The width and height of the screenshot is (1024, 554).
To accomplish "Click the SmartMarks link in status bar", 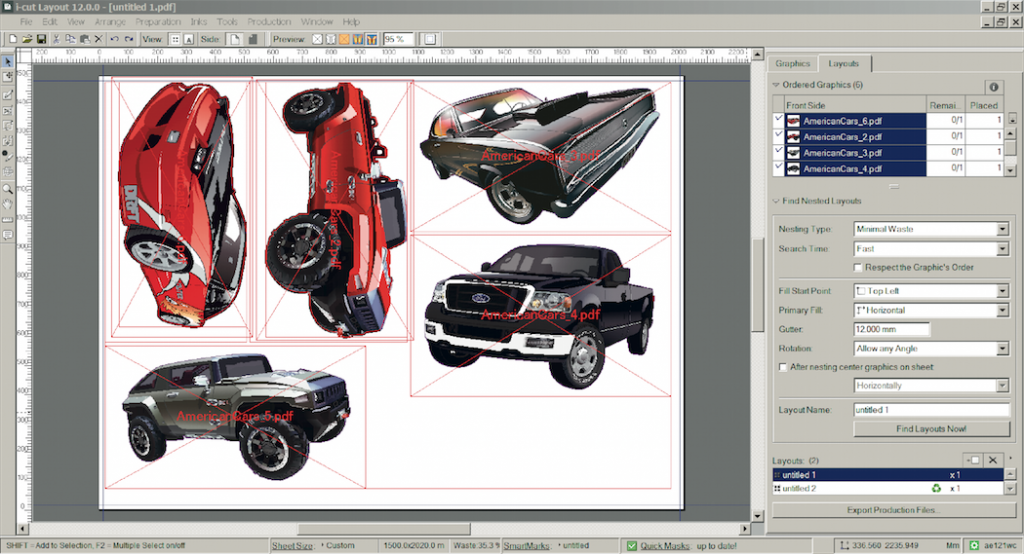I will [526, 546].
